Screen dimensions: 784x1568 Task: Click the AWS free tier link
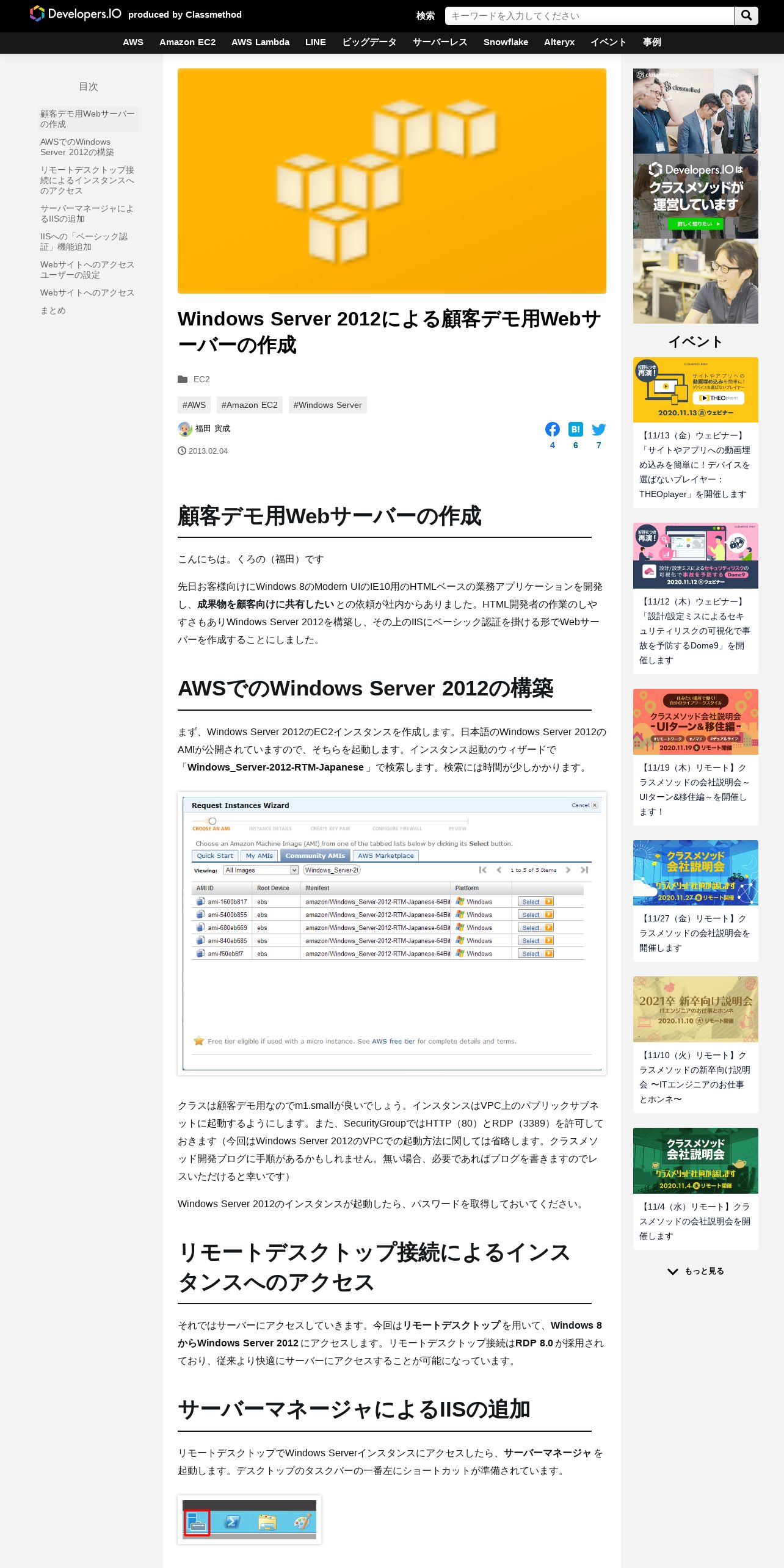coord(393,1041)
